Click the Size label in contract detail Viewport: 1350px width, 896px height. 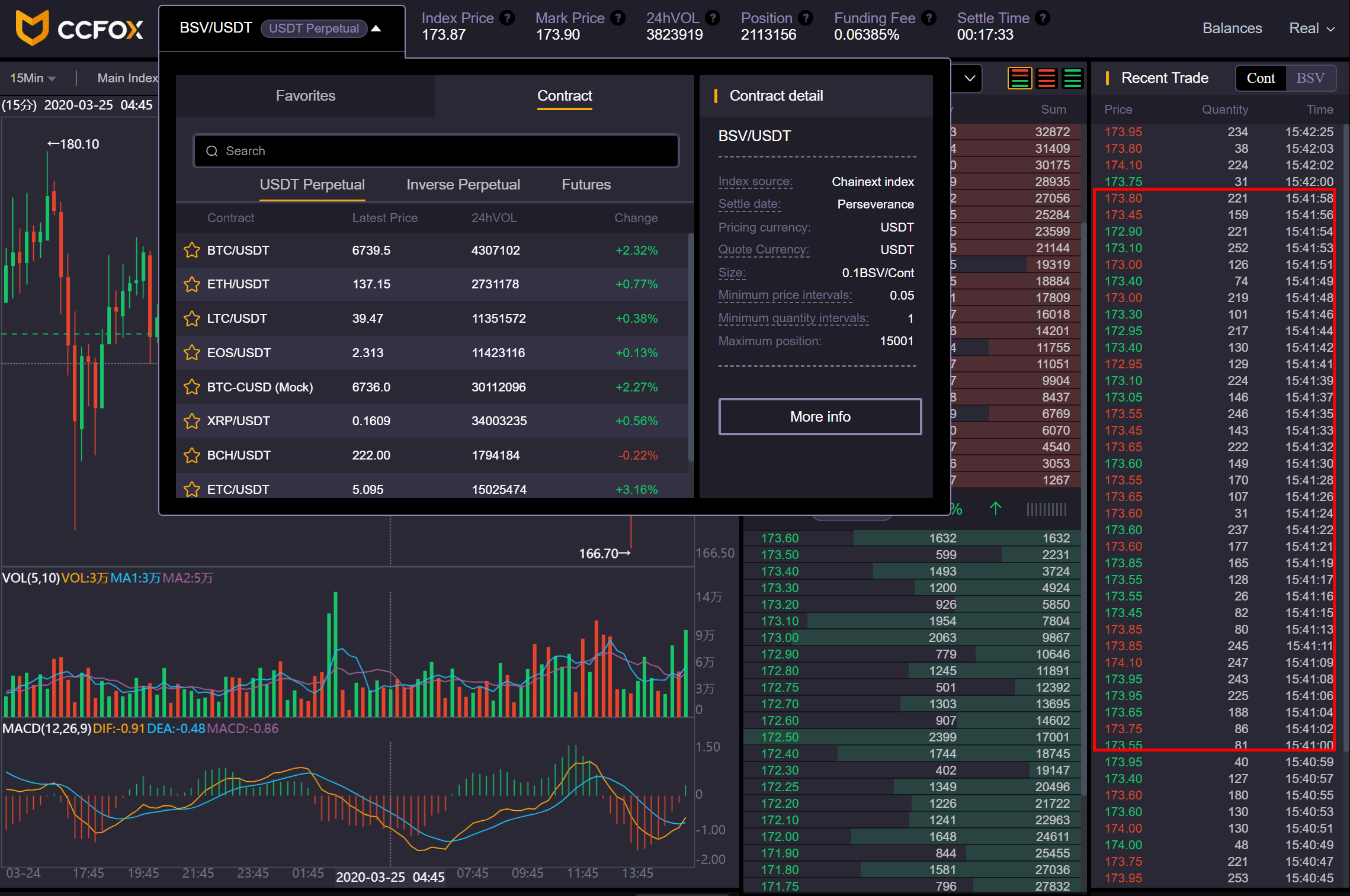[x=732, y=273]
